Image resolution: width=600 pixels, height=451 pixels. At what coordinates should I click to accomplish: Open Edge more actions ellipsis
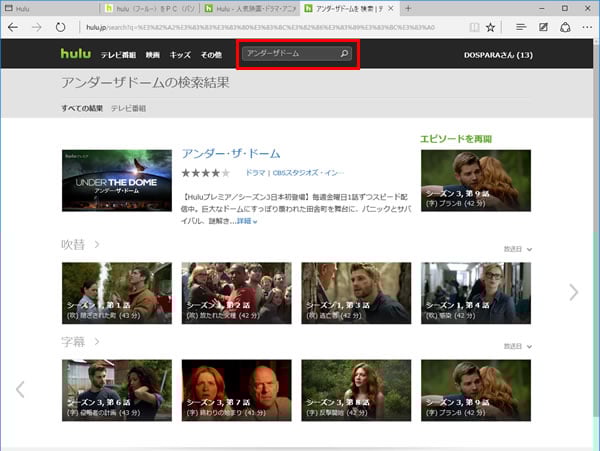tap(587, 27)
